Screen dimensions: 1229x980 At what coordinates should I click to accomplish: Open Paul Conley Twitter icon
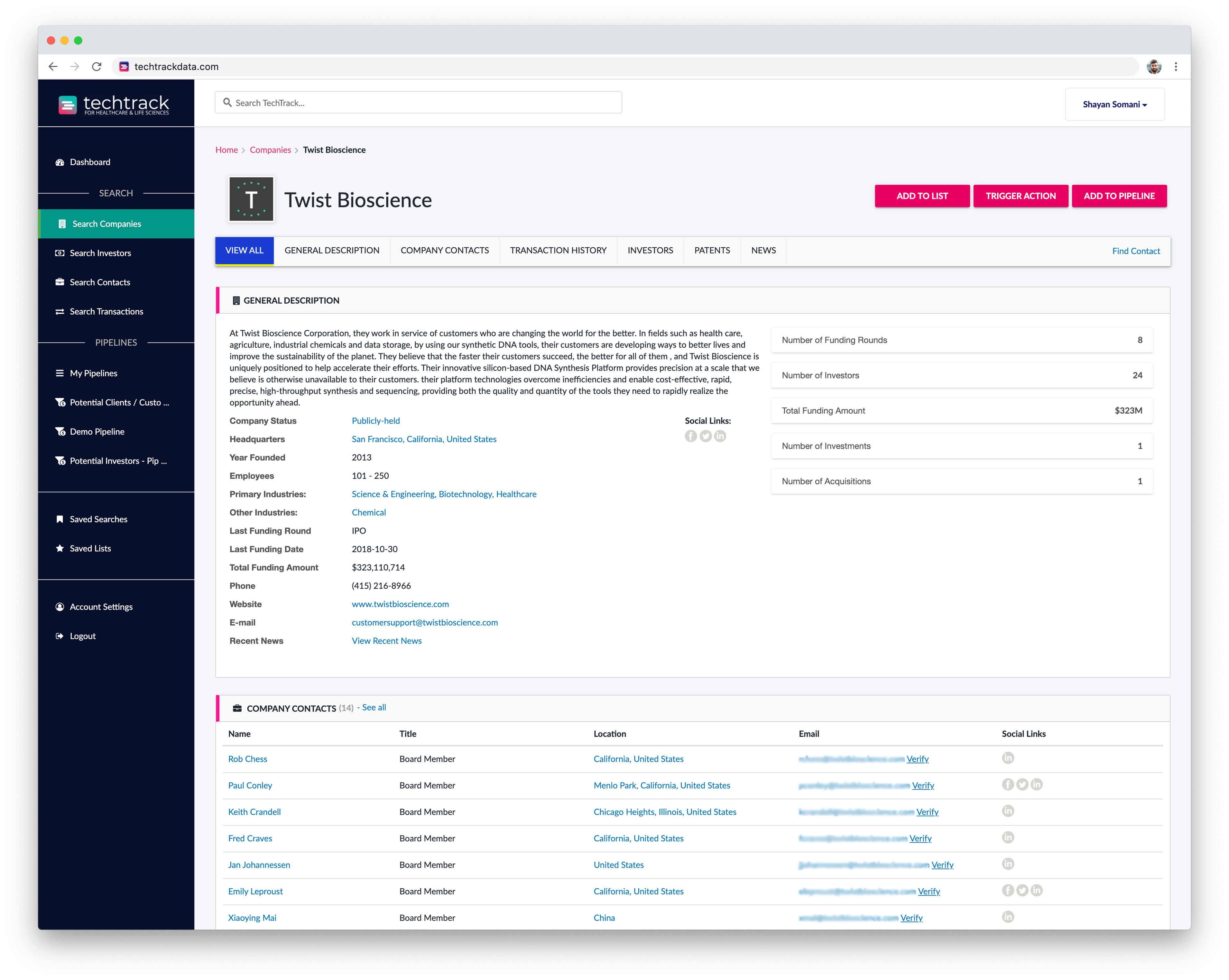coord(1022,784)
